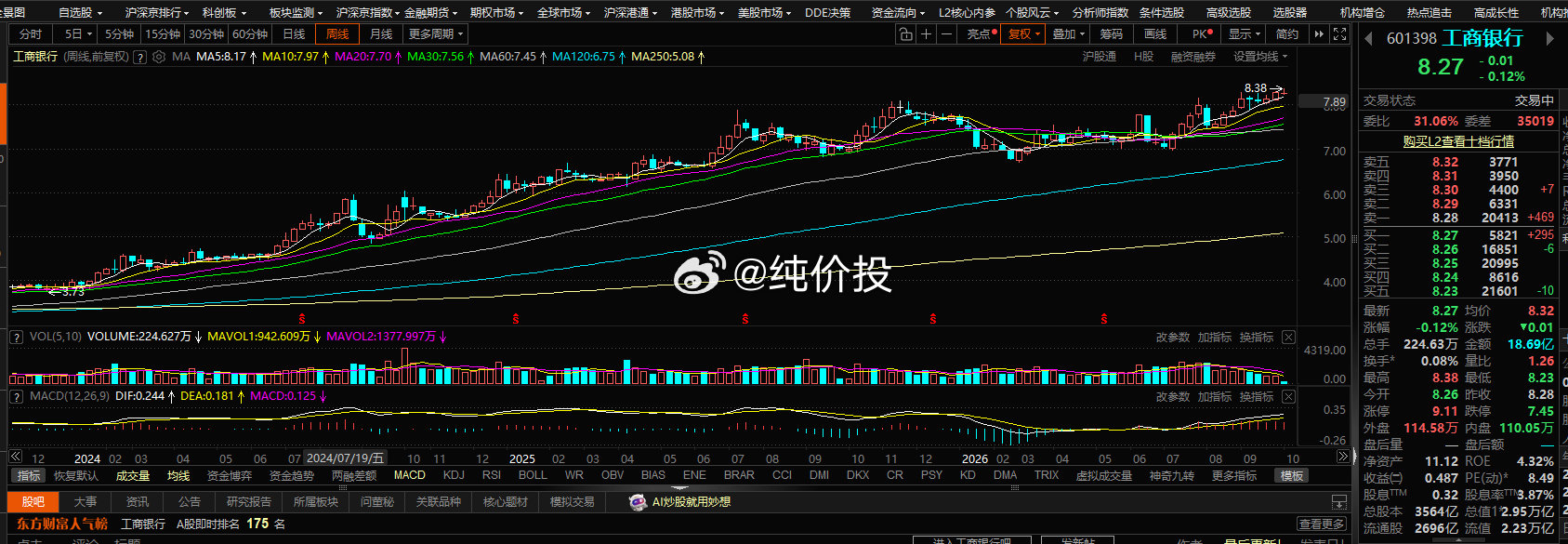1568x544 pixels.
Task: Click the panel restore icon above 查看更多
Action: pyautogui.click(x=1339, y=502)
